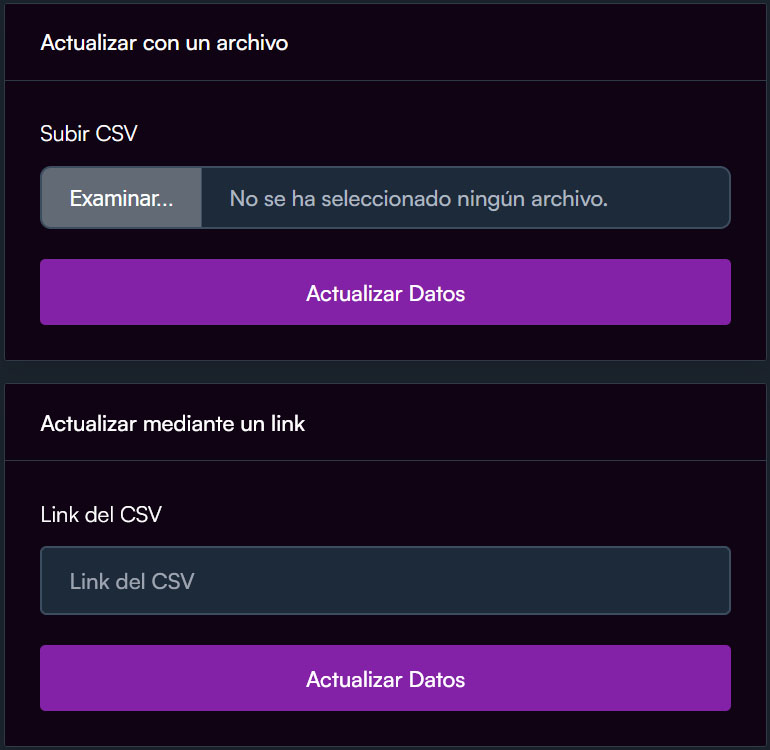This screenshot has height=750, width=770.
Task: Place cursor in the CSV link placeholder box
Action: pyautogui.click(x=385, y=580)
